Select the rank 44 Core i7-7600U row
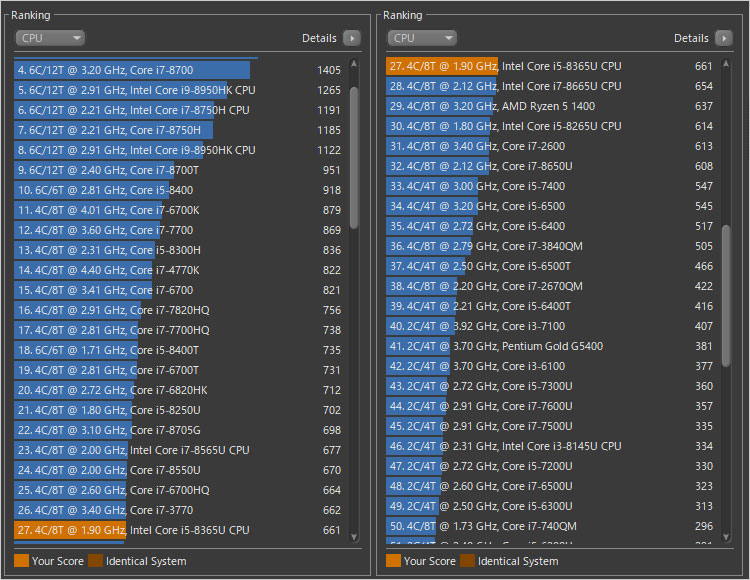Screen dimensions: 750x580 tap(550, 406)
